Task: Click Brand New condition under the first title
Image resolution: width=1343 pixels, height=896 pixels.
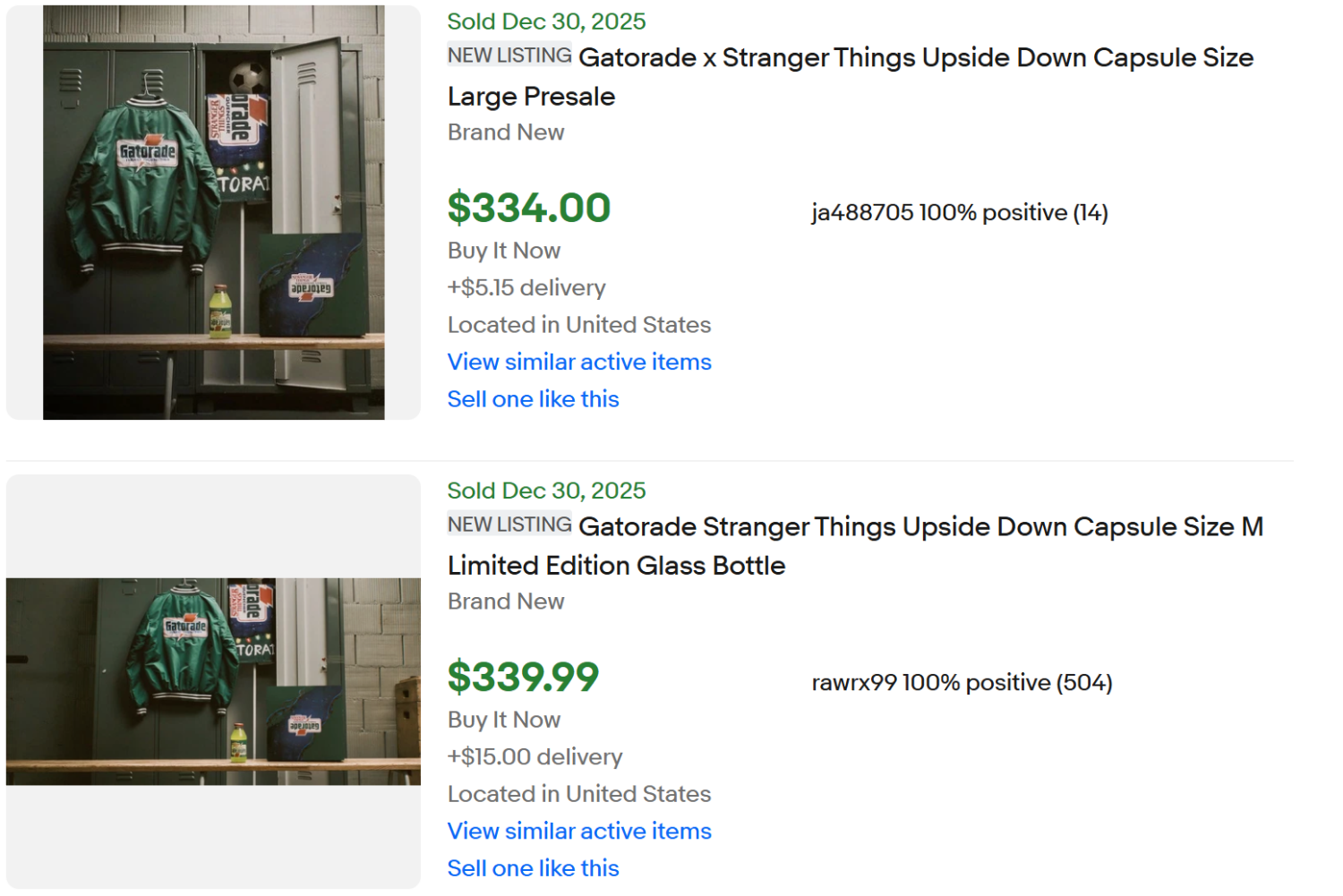Action: (505, 132)
